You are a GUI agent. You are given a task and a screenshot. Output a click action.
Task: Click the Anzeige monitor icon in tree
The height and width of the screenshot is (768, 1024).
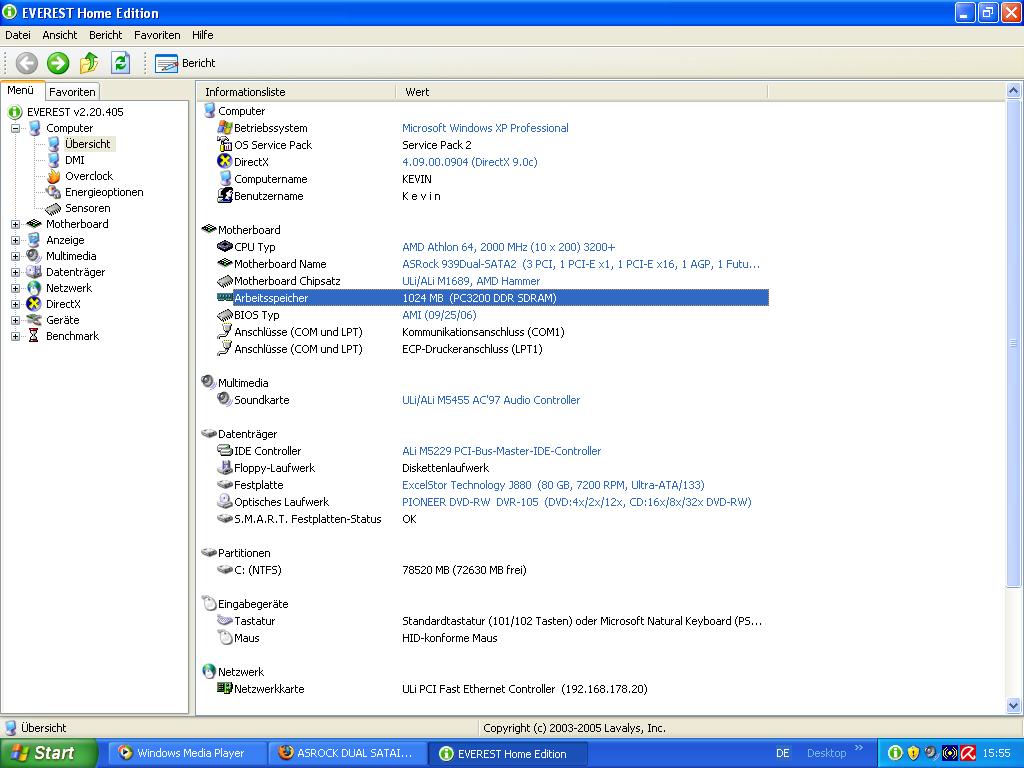[x=33, y=240]
